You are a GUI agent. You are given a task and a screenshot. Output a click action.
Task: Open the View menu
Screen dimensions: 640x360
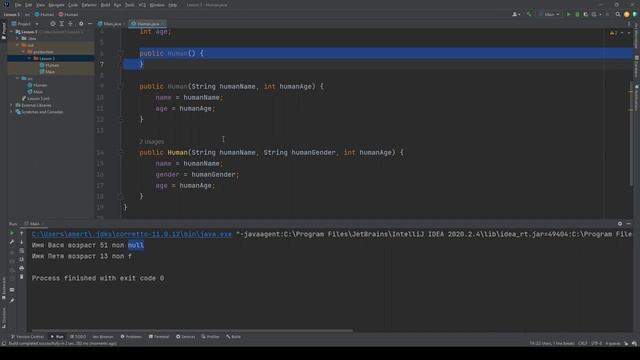40,5
